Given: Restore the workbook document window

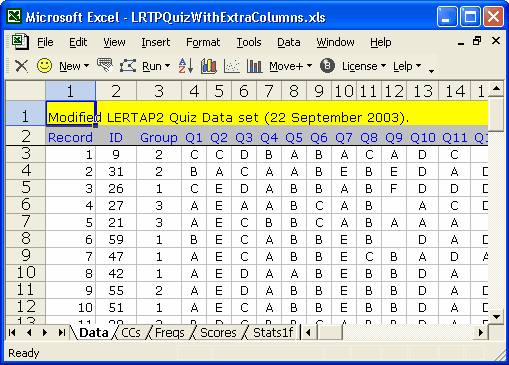Looking at the screenshot, I should click(477, 41).
